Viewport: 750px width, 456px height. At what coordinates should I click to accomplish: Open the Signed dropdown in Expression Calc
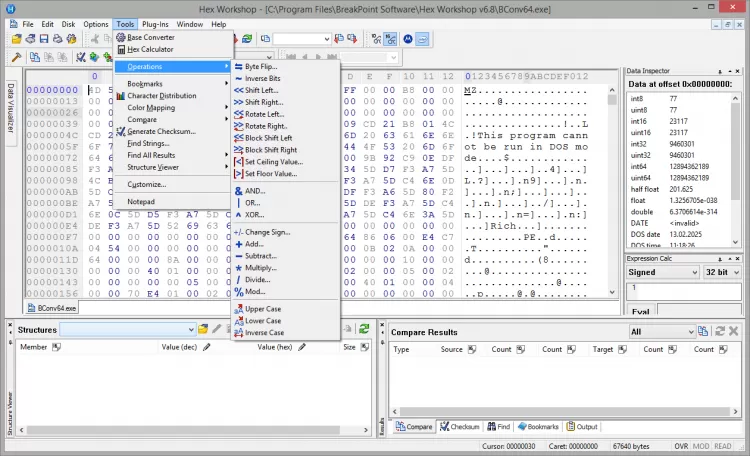[661, 271]
